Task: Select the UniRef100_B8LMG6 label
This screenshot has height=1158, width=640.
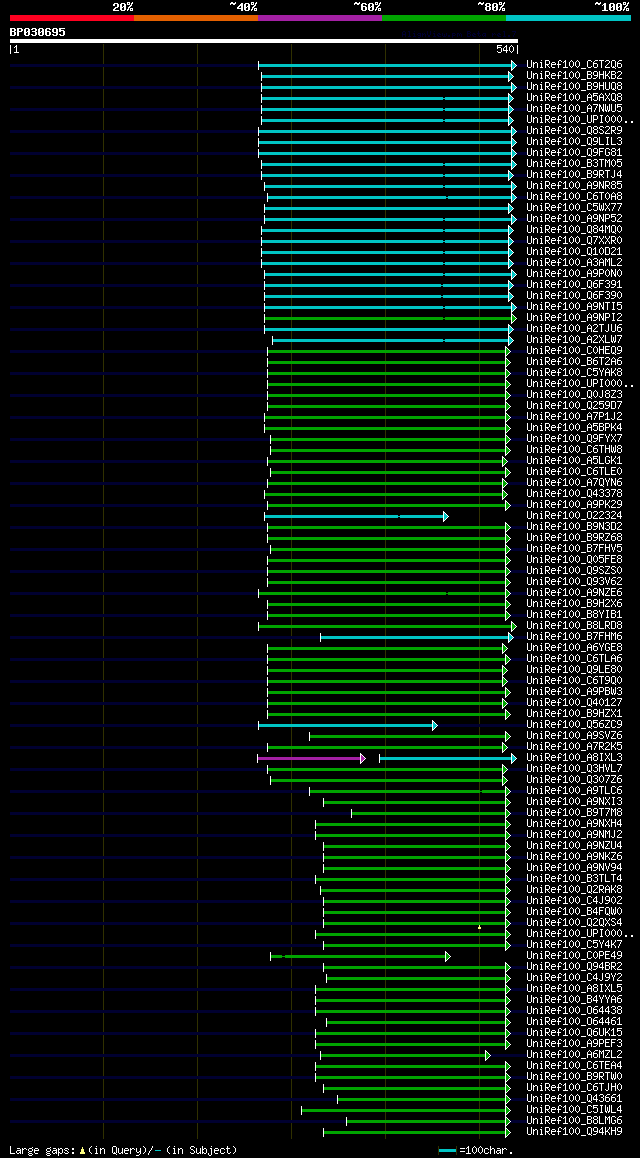Action: click(574, 1121)
